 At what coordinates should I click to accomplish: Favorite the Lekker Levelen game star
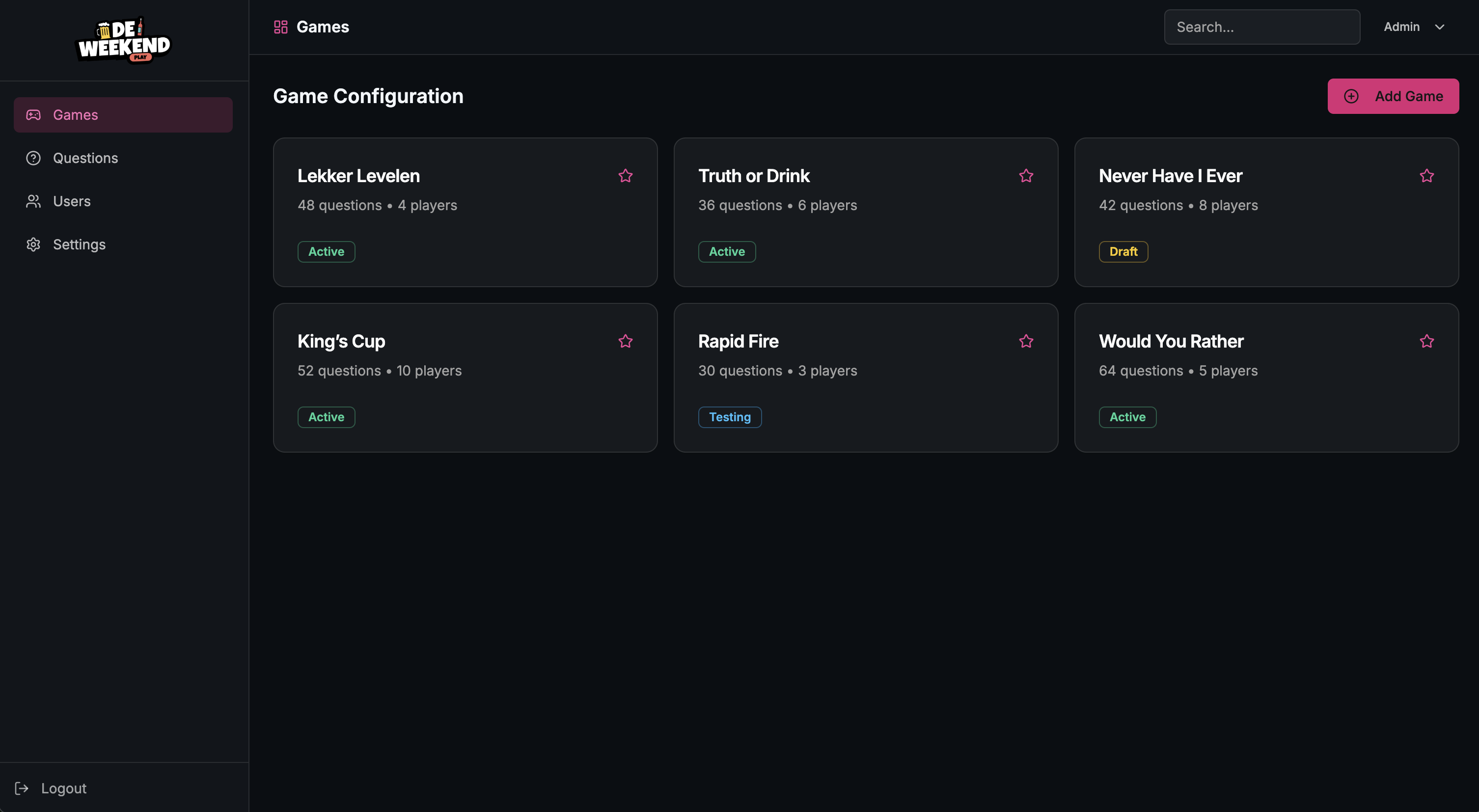tap(625, 176)
